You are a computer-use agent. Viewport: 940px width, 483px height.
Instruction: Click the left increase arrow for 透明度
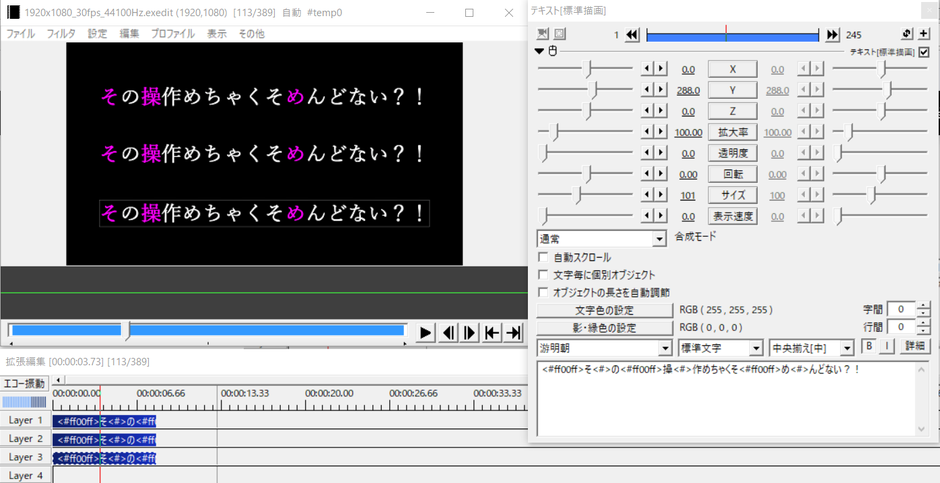pos(660,153)
